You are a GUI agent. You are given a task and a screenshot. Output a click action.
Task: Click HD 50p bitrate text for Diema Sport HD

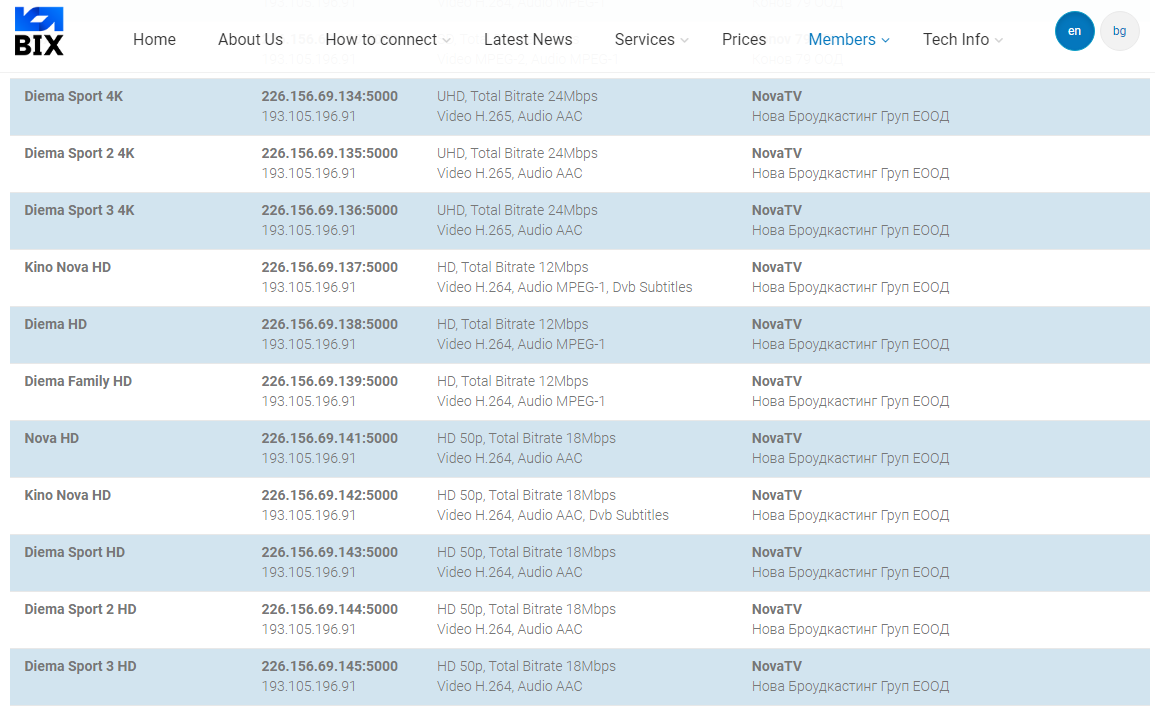[x=526, y=552]
